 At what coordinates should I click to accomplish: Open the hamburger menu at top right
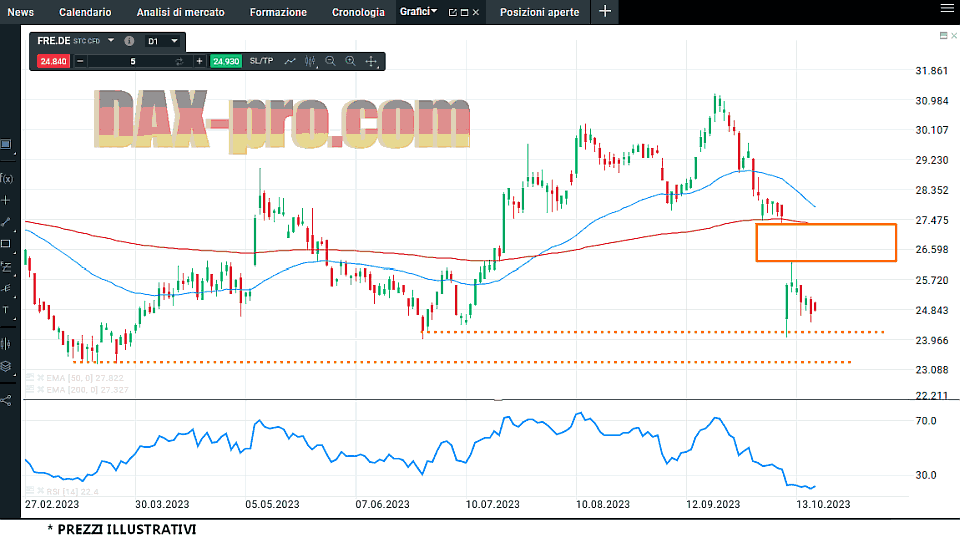click(947, 8)
